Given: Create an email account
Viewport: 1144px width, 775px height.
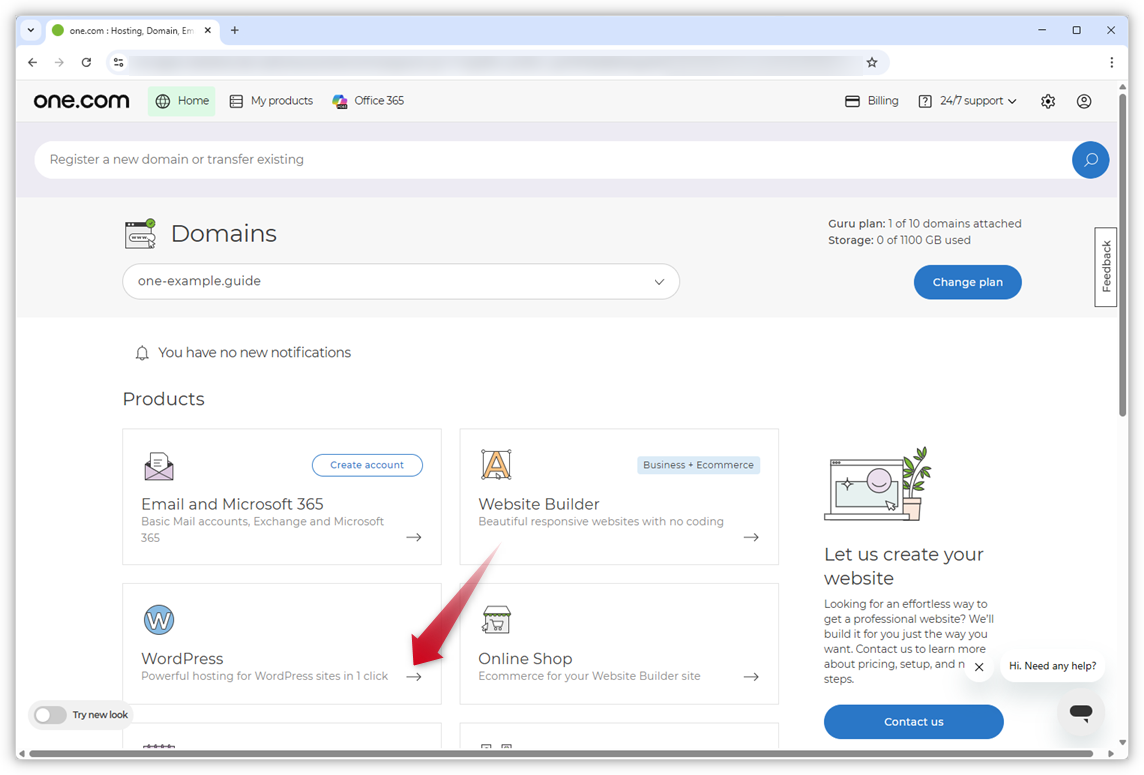Looking at the screenshot, I should point(367,464).
